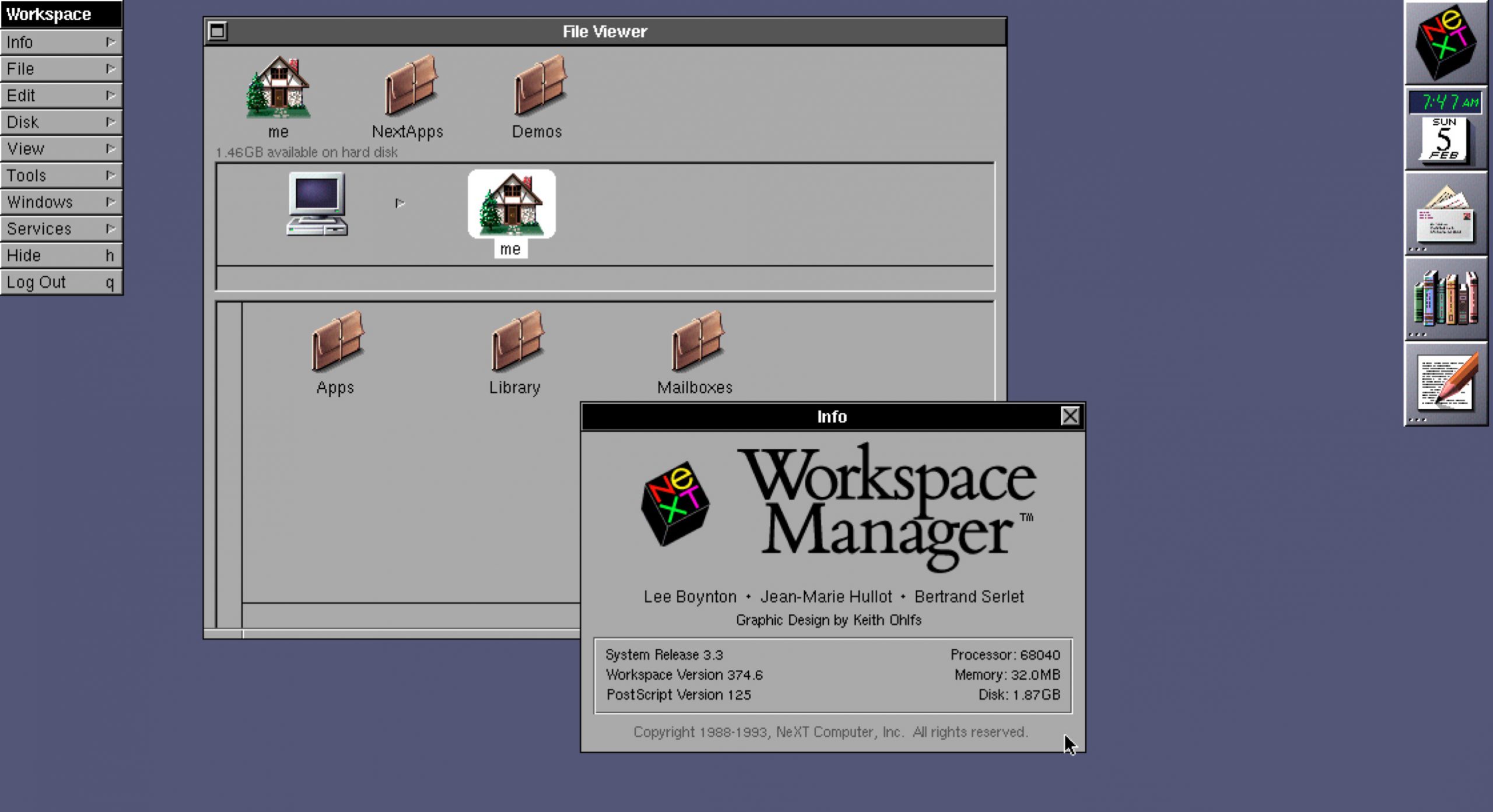Screen dimensions: 1493x812
Task: Open the Info menu
Action: click(x=61, y=42)
